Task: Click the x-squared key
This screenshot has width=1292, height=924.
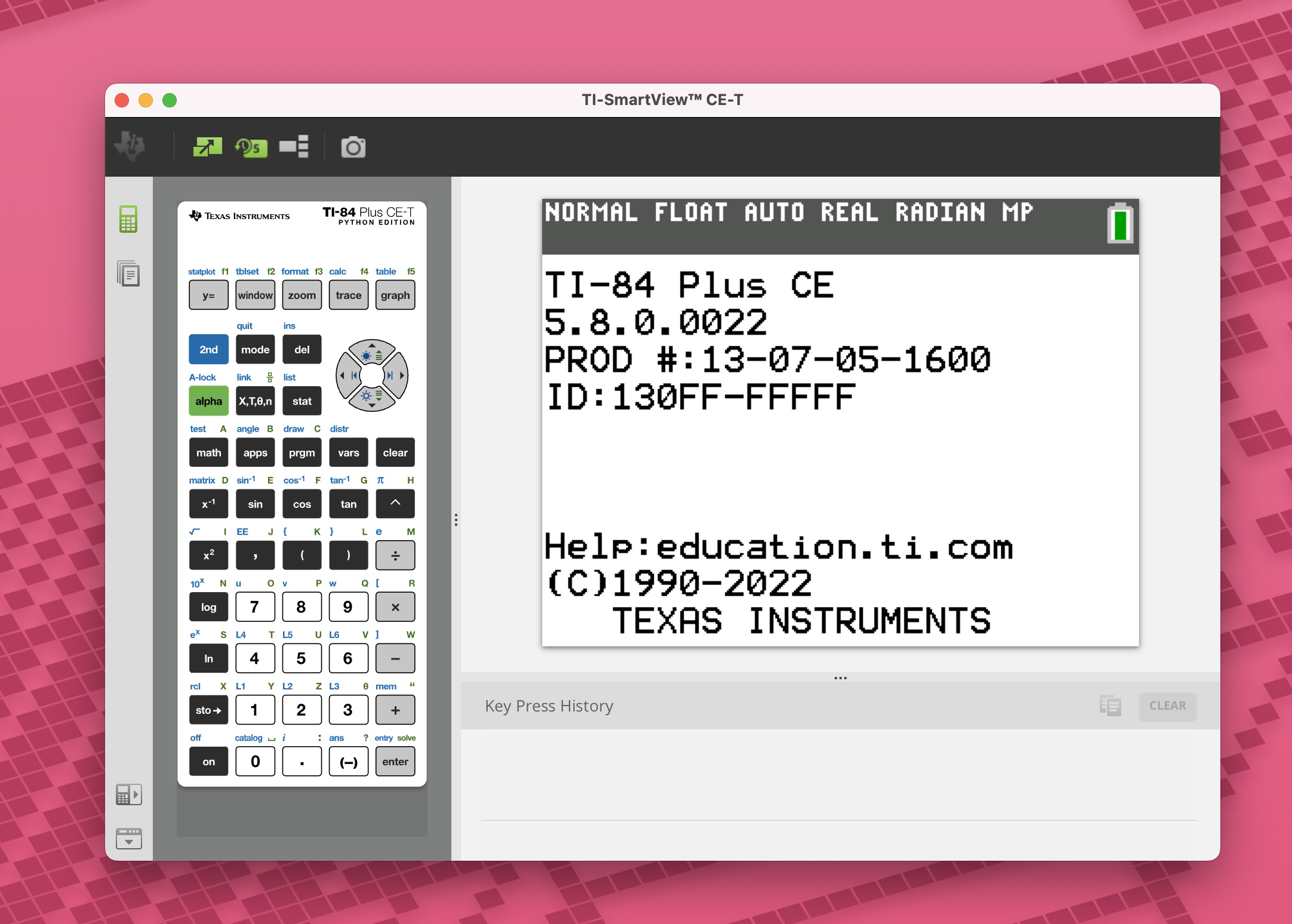Action: click(208, 555)
